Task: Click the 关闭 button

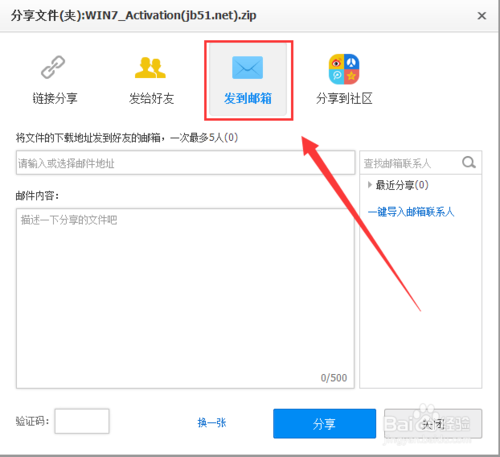Action: click(x=433, y=424)
